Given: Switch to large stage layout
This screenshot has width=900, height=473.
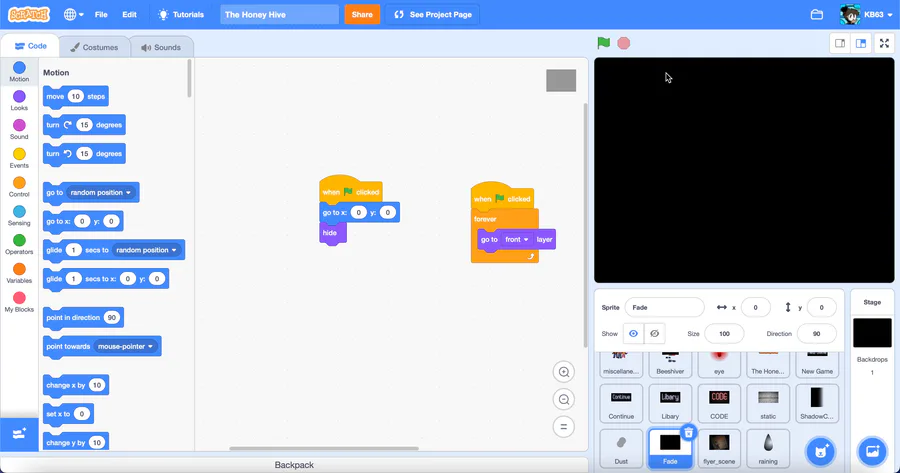Looking at the screenshot, I should click(x=861, y=43).
